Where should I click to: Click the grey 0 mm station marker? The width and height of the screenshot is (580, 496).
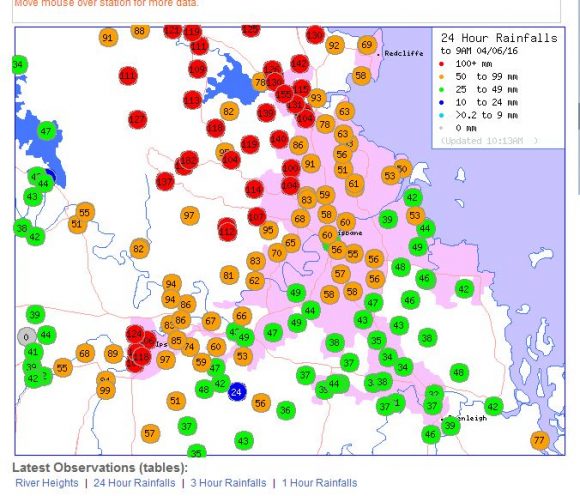(27, 337)
